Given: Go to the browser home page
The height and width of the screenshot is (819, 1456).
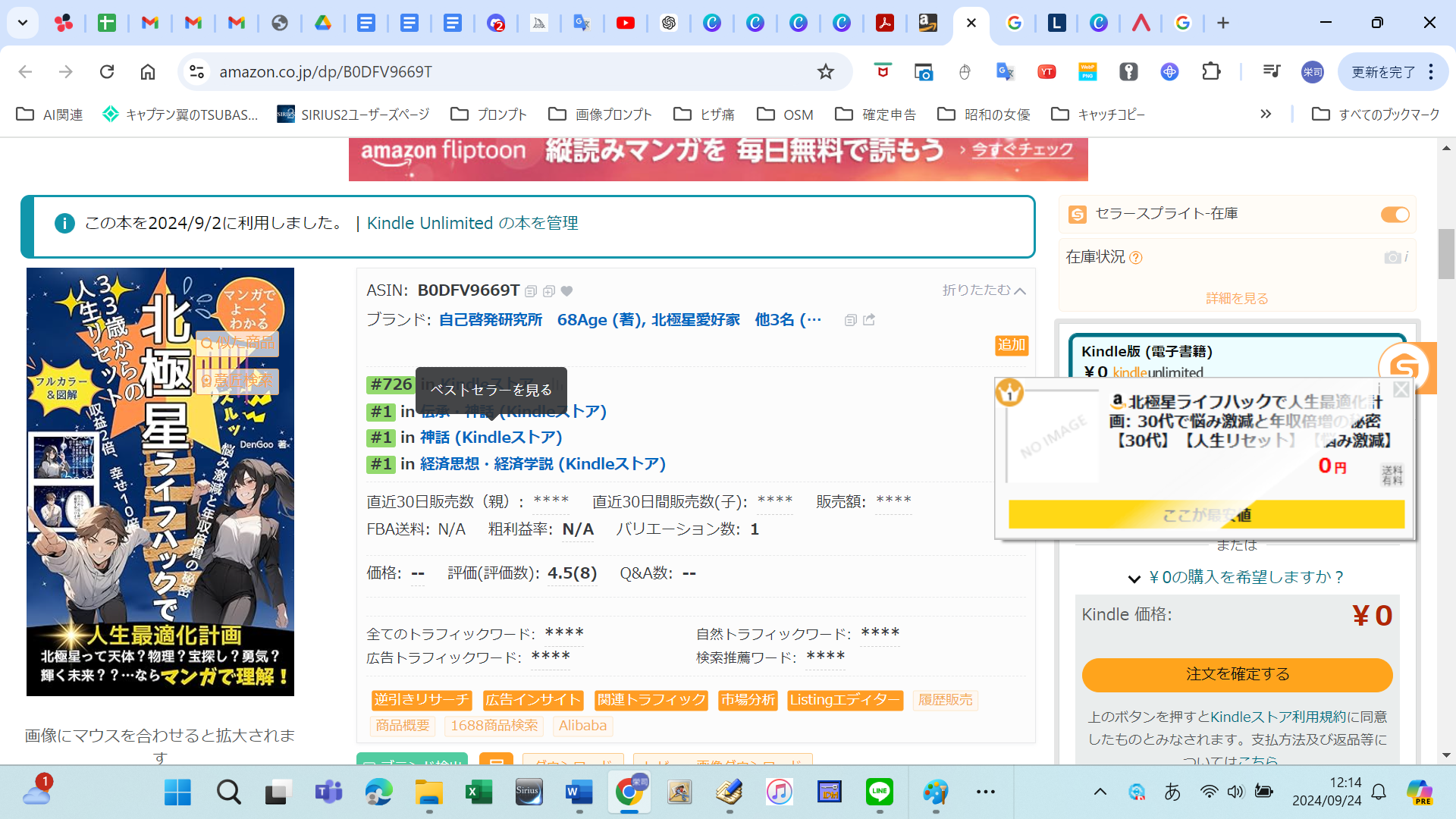Looking at the screenshot, I should (x=148, y=72).
